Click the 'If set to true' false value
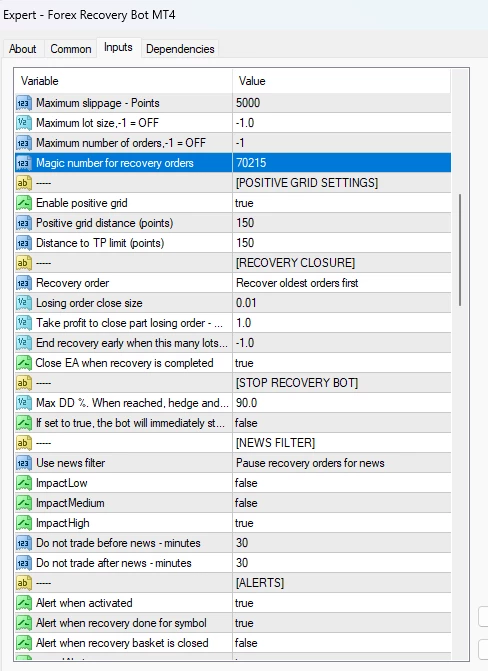This screenshot has height=671, width=488. coord(342,423)
